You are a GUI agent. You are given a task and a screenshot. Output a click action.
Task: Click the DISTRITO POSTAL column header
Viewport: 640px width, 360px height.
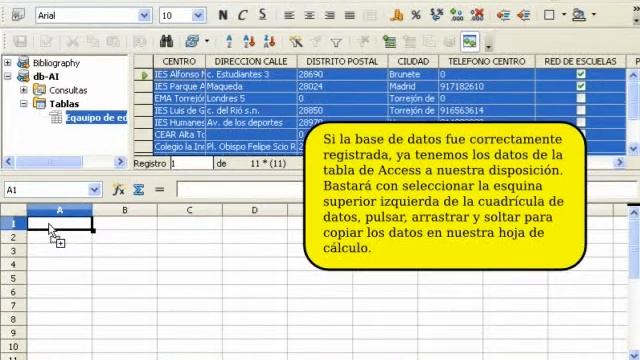pos(342,62)
